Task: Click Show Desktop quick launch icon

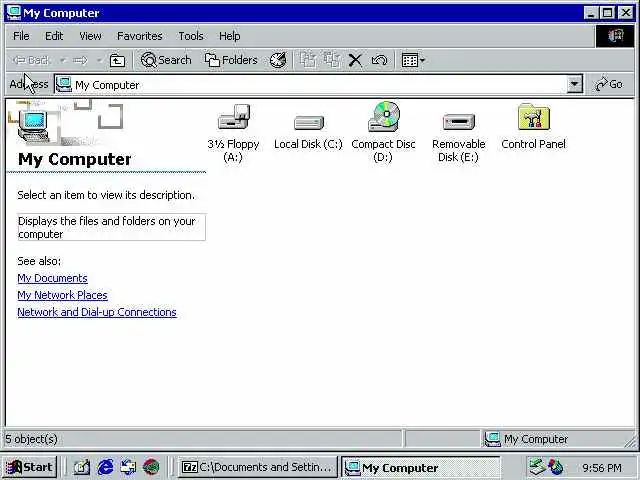Action: pyautogui.click(x=82, y=467)
